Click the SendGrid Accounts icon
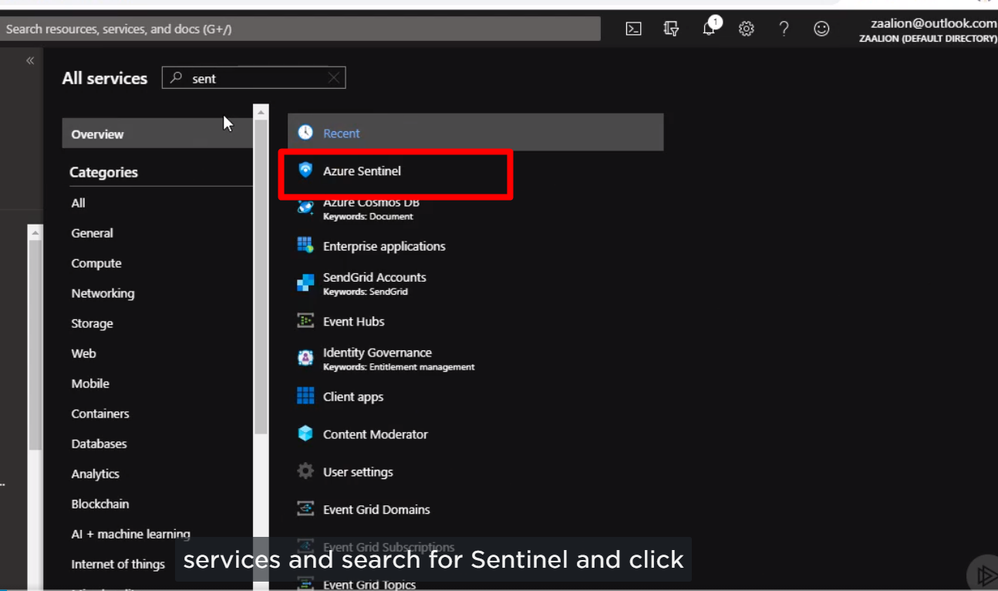This screenshot has width=998, height=591. (306, 282)
